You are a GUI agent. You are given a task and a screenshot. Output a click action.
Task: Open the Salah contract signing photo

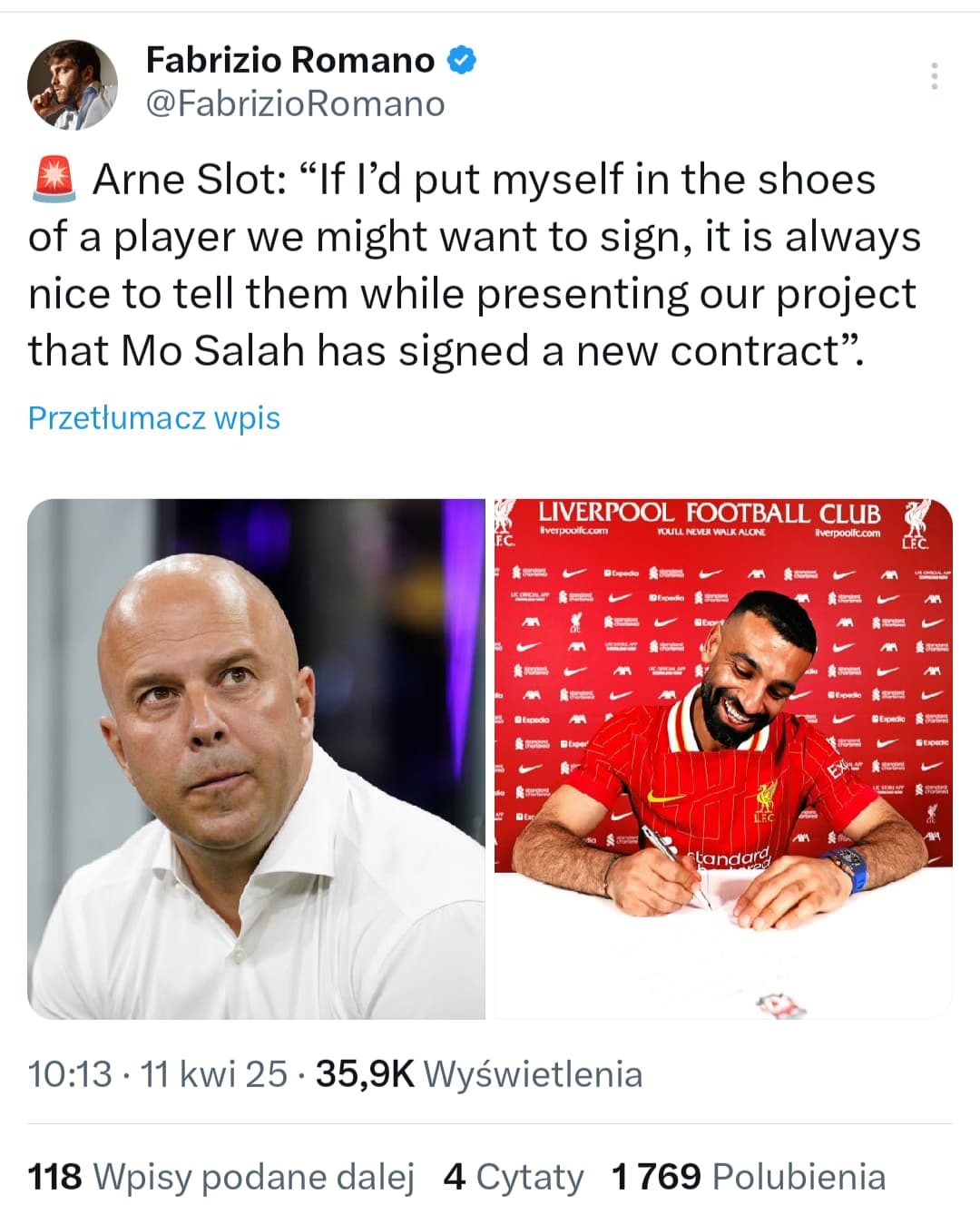click(x=723, y=759)
